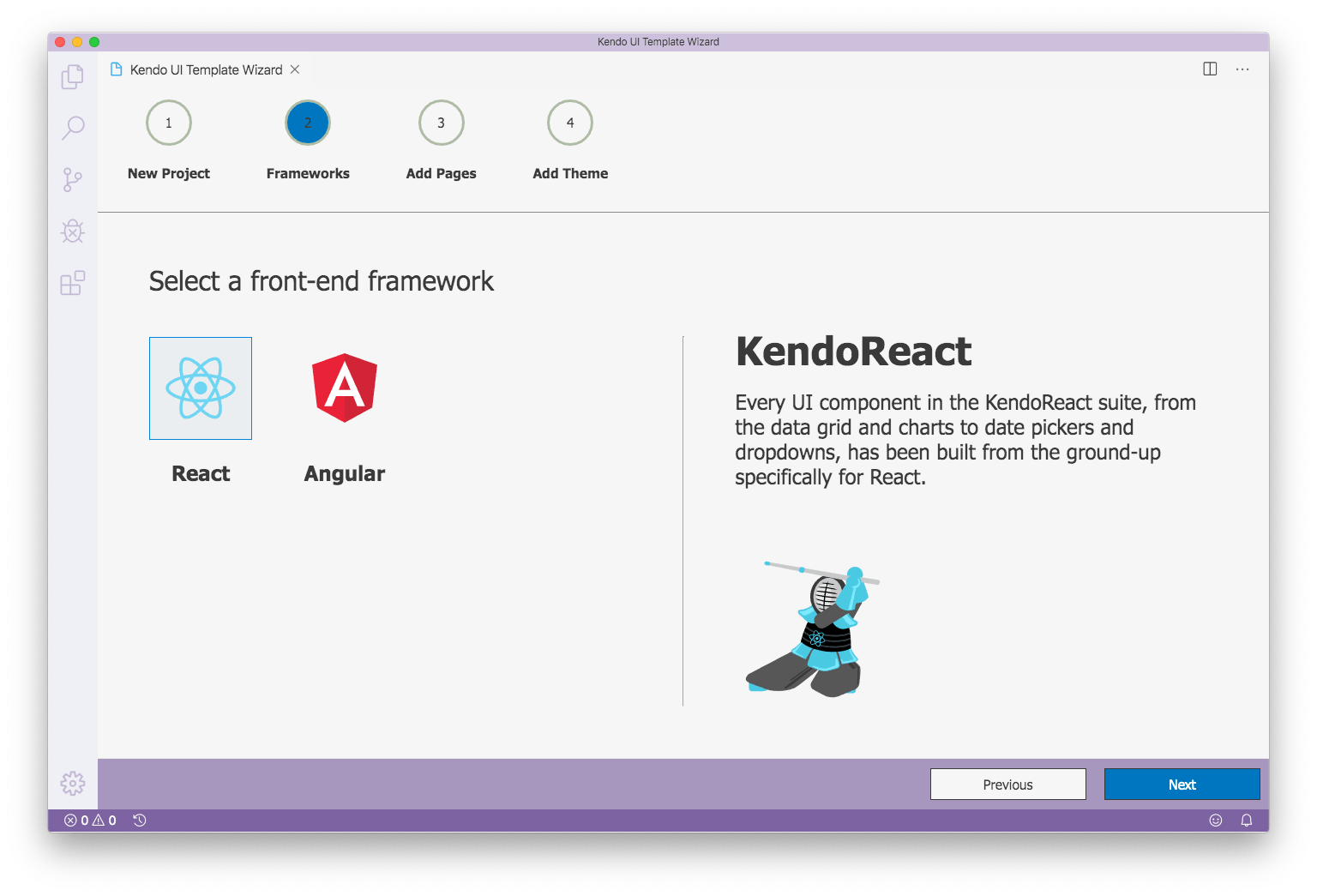Viewport: 1317px width, 896px height.
Task: Click the Next button
Action: pos(1182,785)
